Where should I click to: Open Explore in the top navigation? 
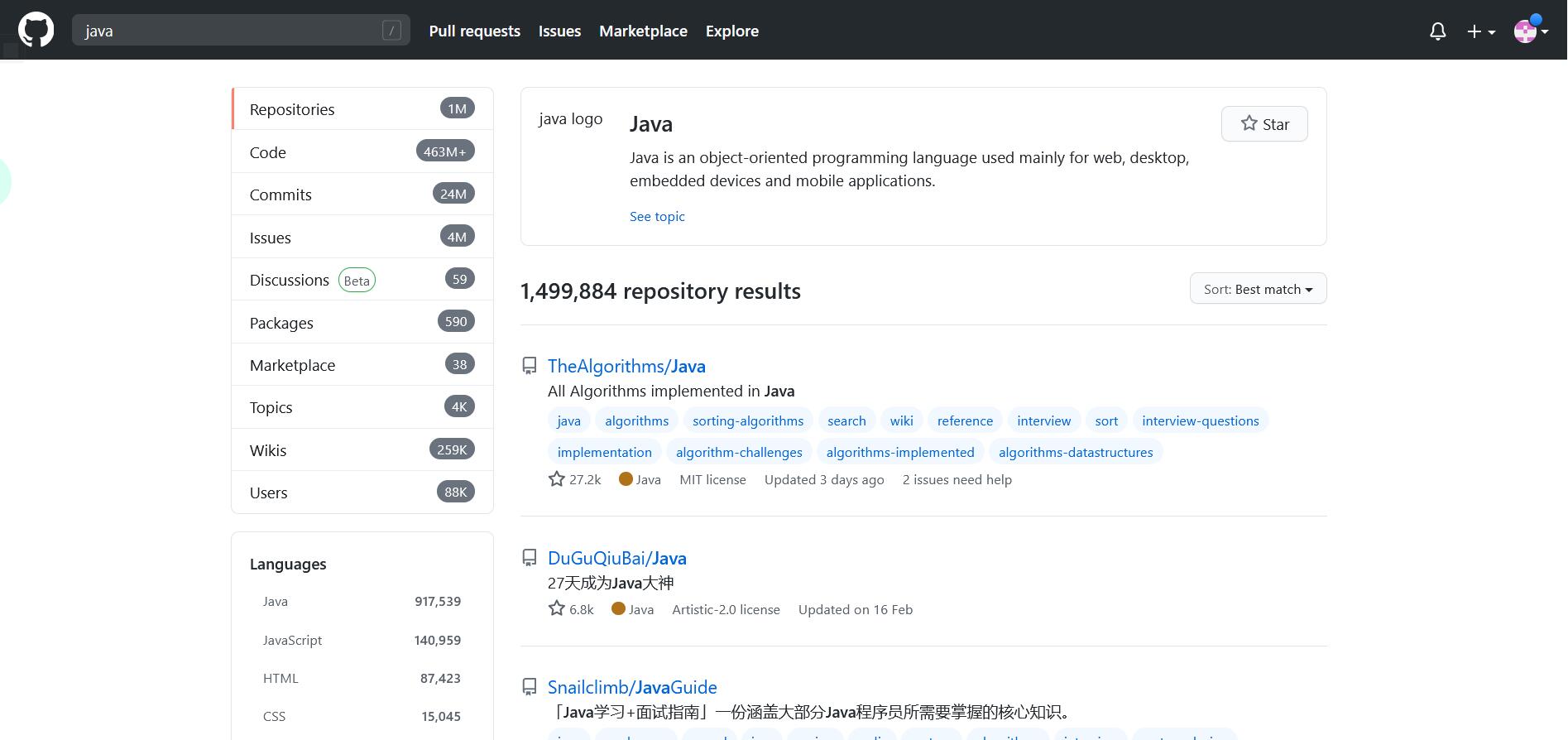[x=732, y=31]
